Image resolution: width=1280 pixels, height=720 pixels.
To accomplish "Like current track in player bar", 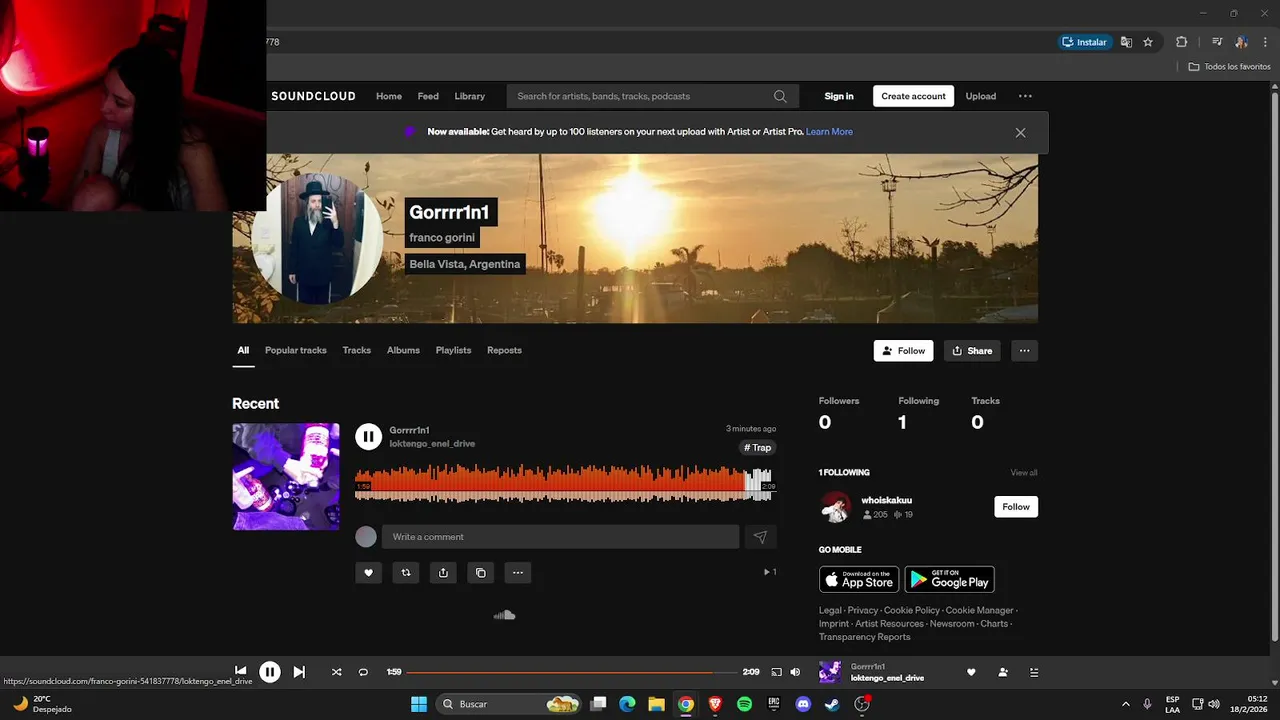I will tap(971, 672).
